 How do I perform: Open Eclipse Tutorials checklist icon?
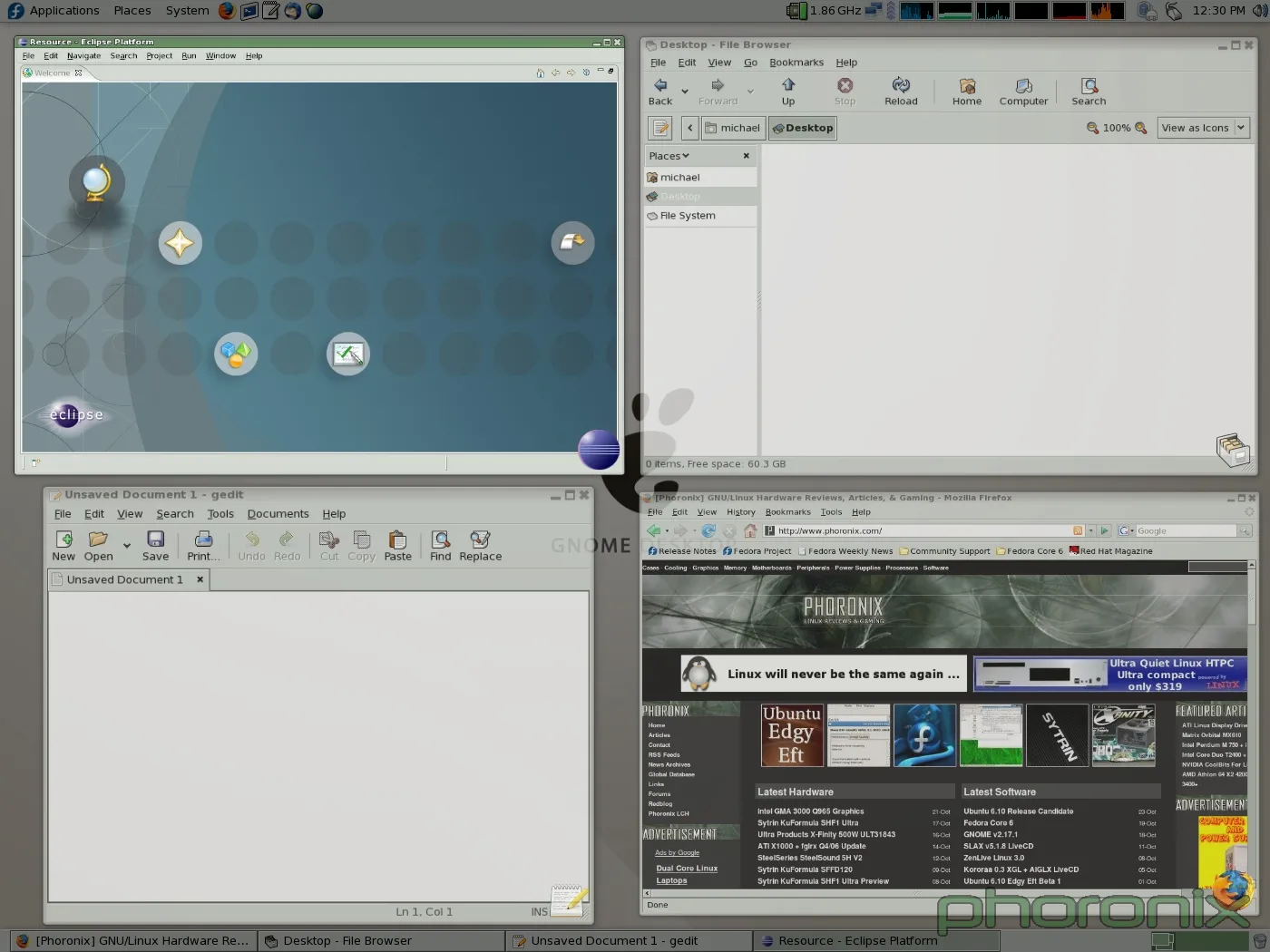point(348,354)
